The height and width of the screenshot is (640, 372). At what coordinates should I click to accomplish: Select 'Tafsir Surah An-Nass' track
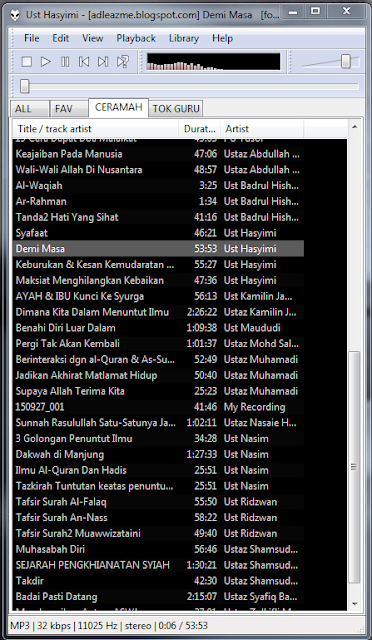[x=158, y=518]
